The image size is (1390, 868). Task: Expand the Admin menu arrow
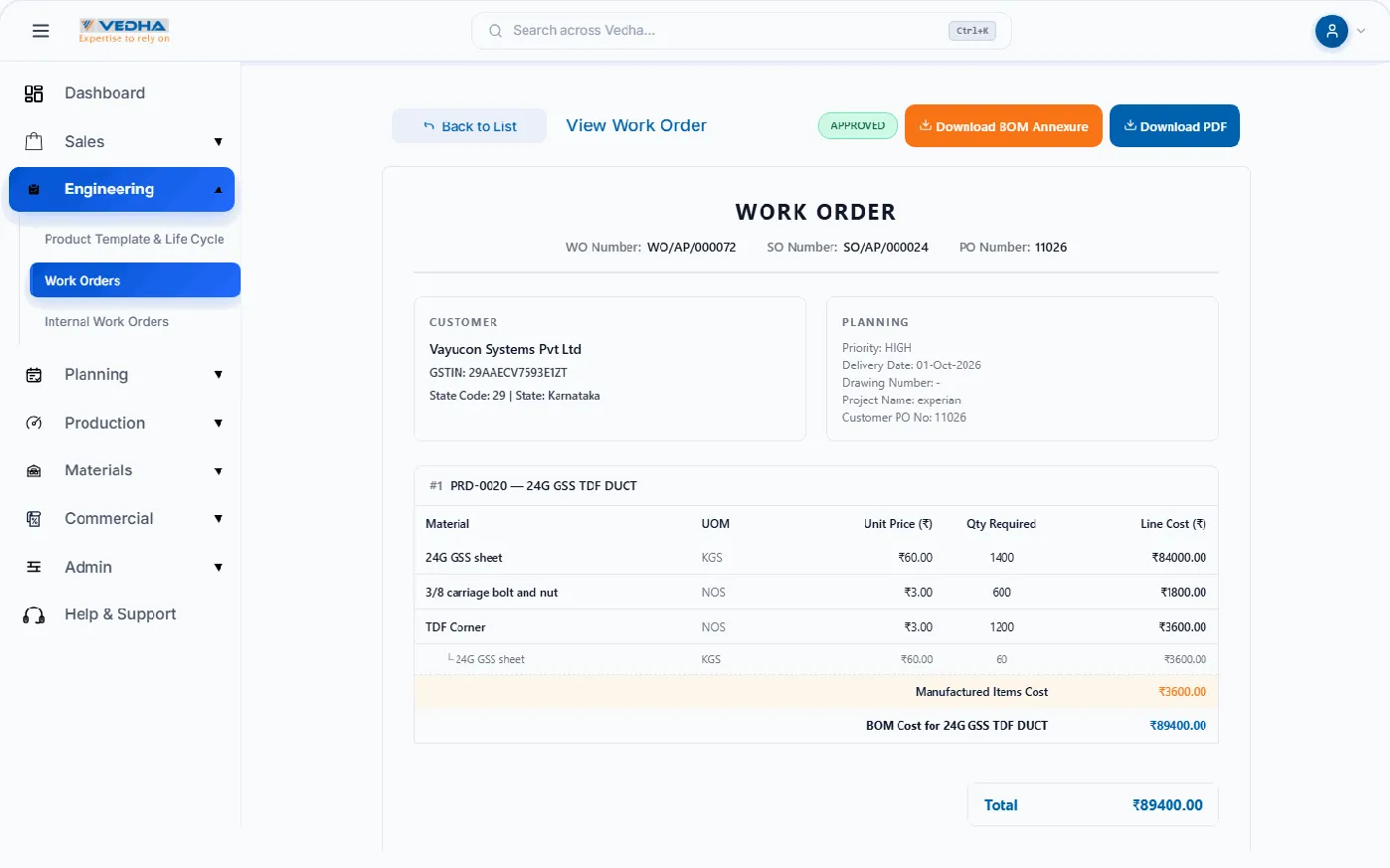[218, 568]
